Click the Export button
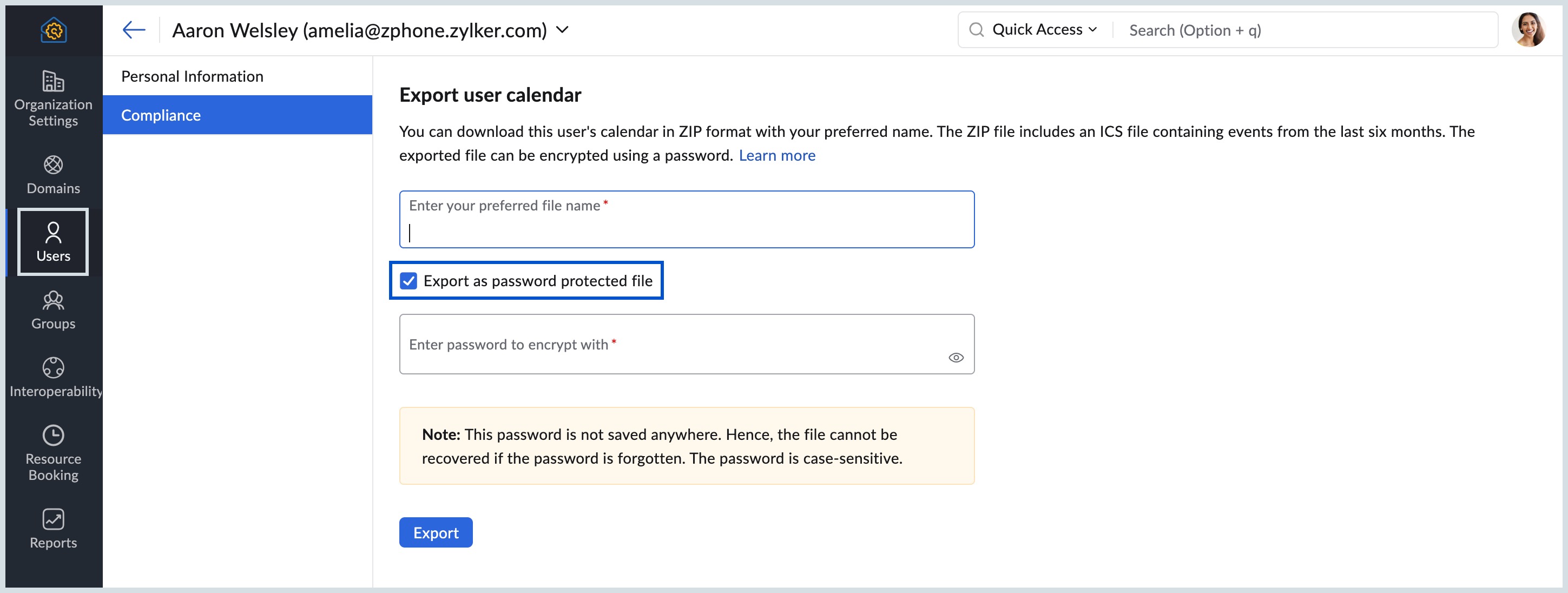 435,532
